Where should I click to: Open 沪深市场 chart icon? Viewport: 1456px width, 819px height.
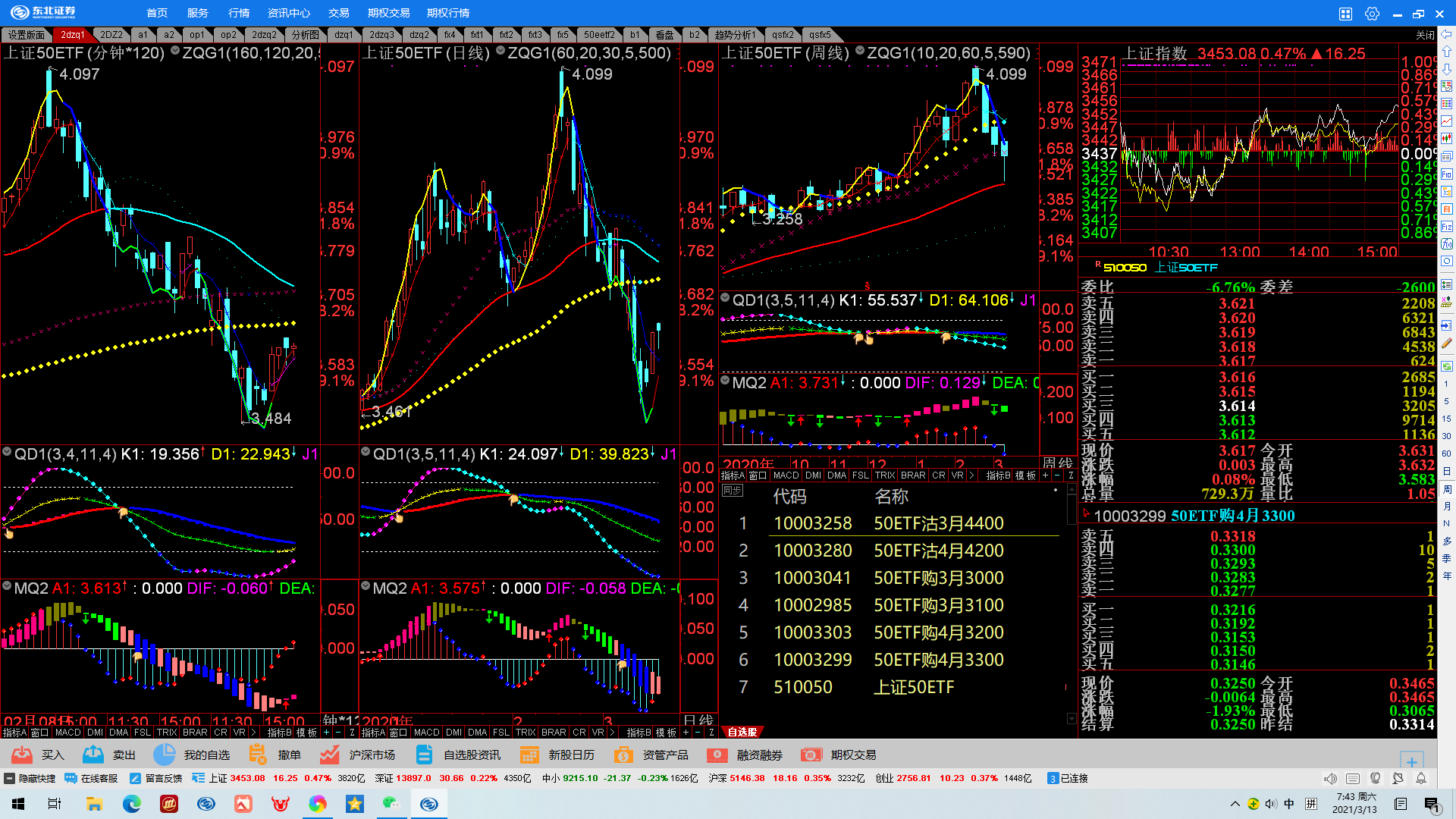point(329,755)
